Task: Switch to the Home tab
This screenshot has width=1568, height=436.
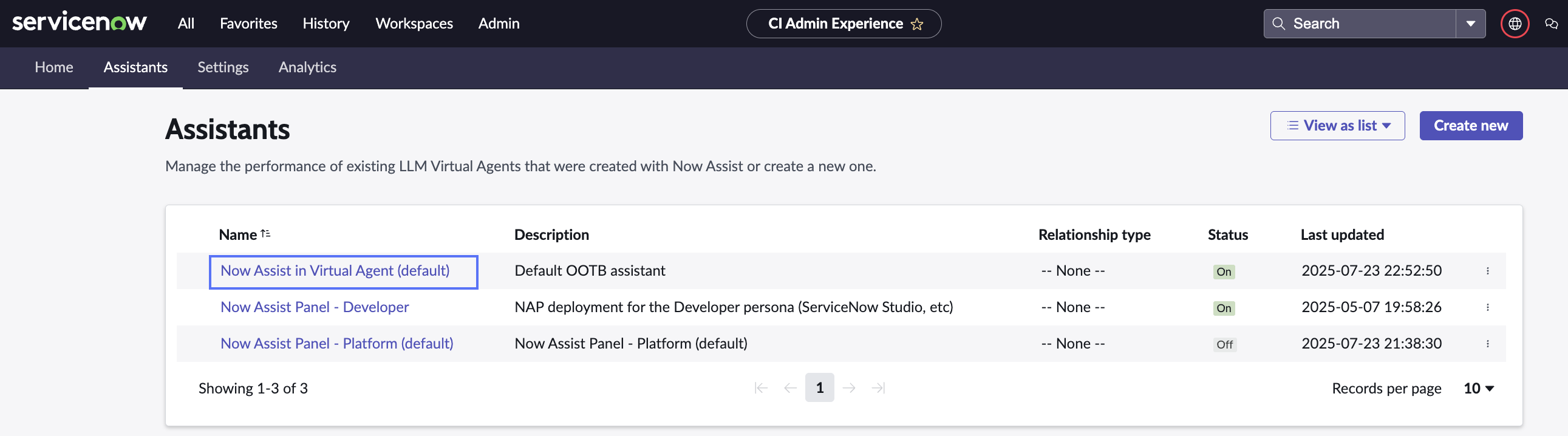Action: [x=54, y=67]
